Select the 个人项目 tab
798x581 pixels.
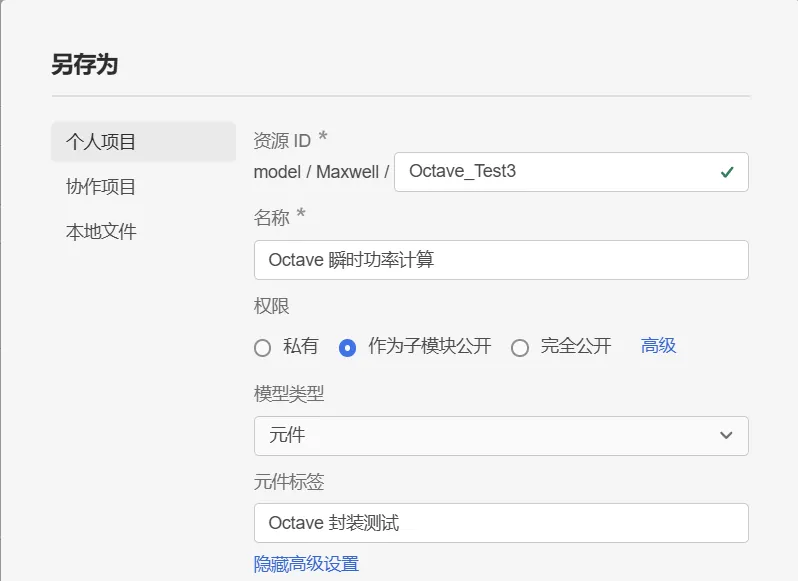(143, 141)
